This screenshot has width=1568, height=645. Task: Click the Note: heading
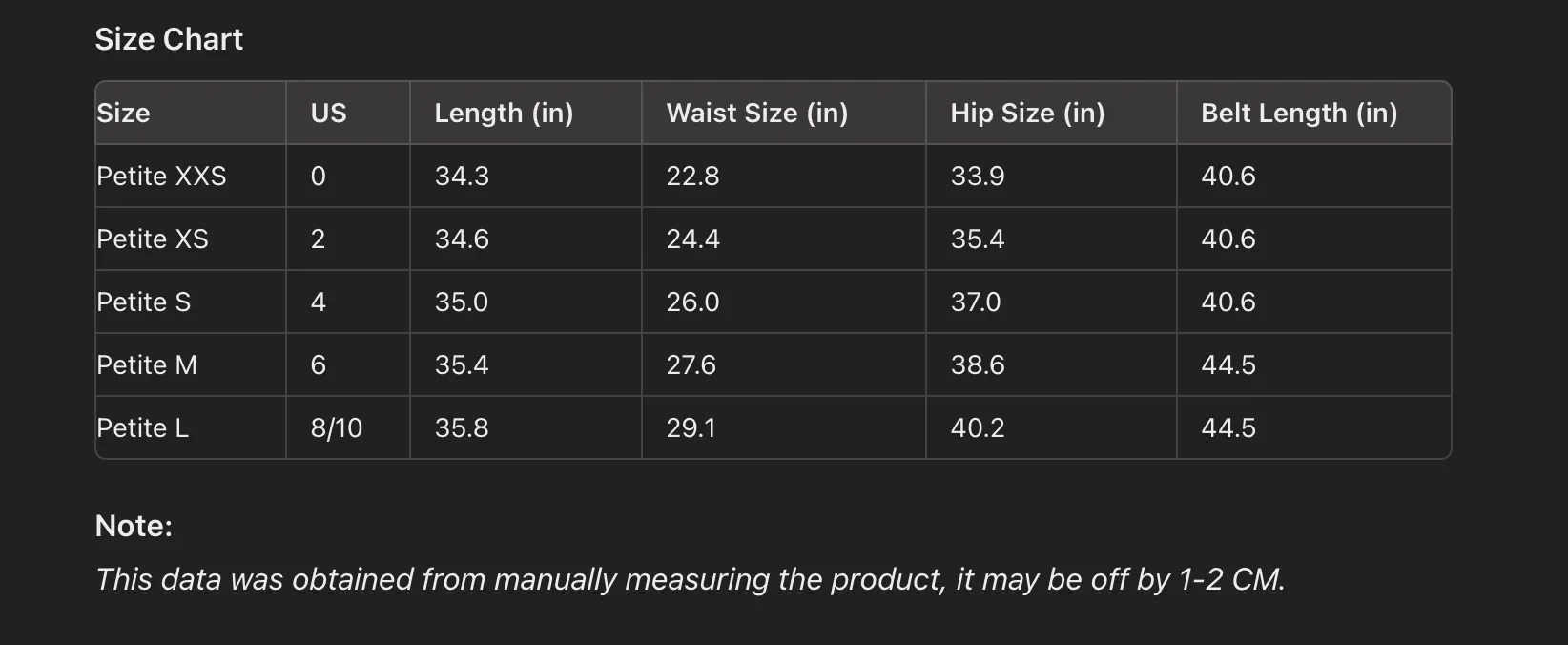click(134, 526)
